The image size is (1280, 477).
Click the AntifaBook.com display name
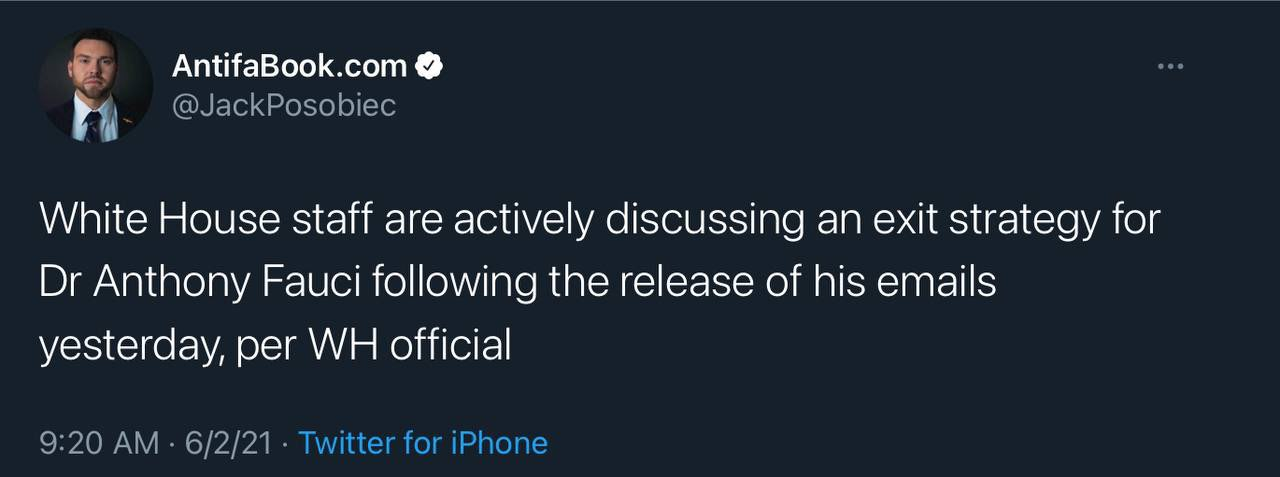pos(290,67)
